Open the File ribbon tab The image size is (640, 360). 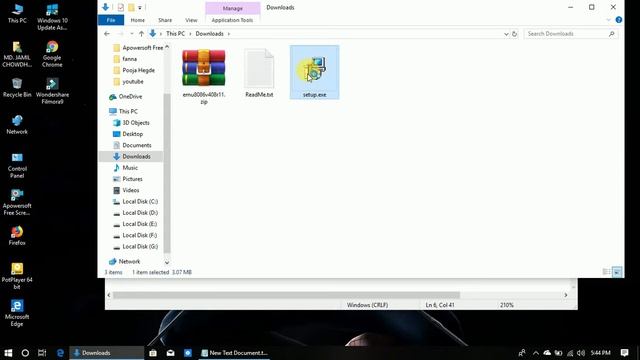click(111, 20)
